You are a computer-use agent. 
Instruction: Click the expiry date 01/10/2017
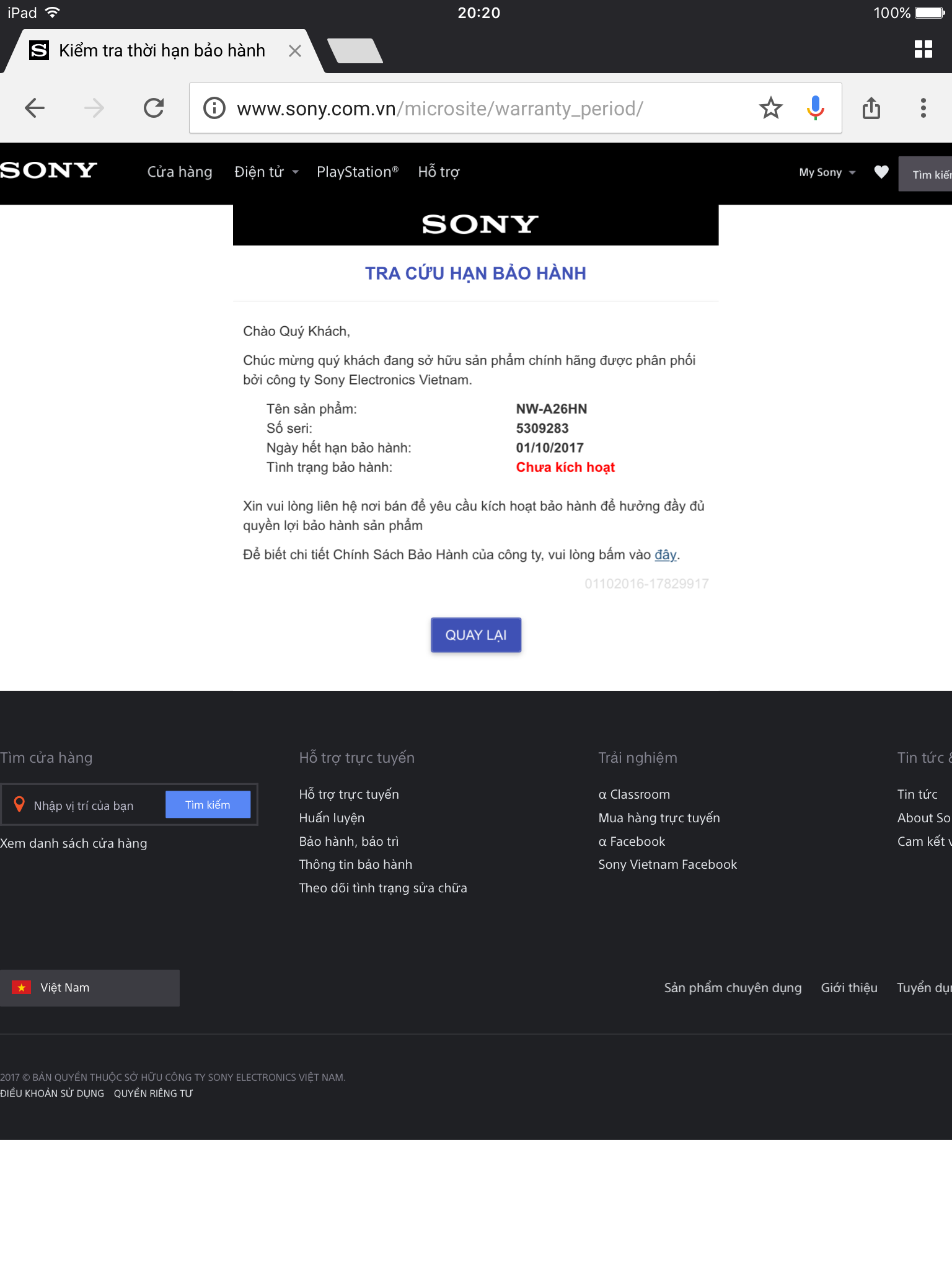point(550,448)
